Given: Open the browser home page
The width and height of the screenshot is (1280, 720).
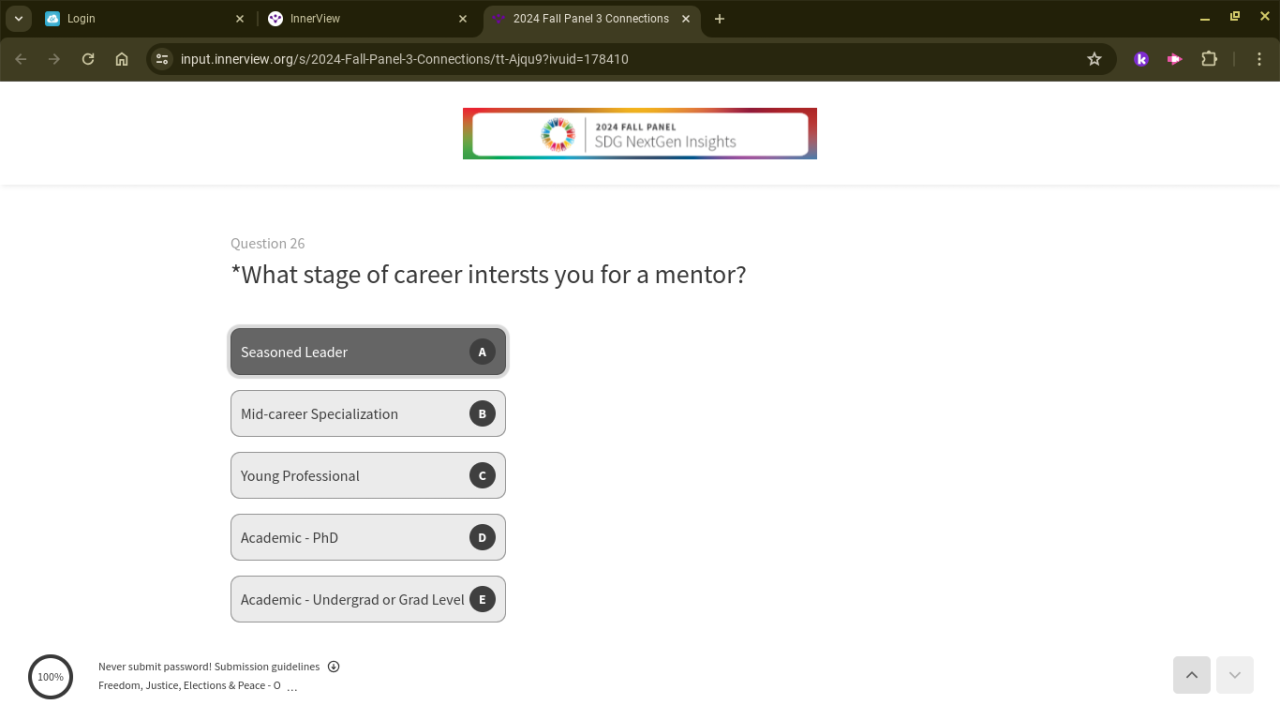Looking at the screenshot, I should pyautogui.click(x=122, y=59).
